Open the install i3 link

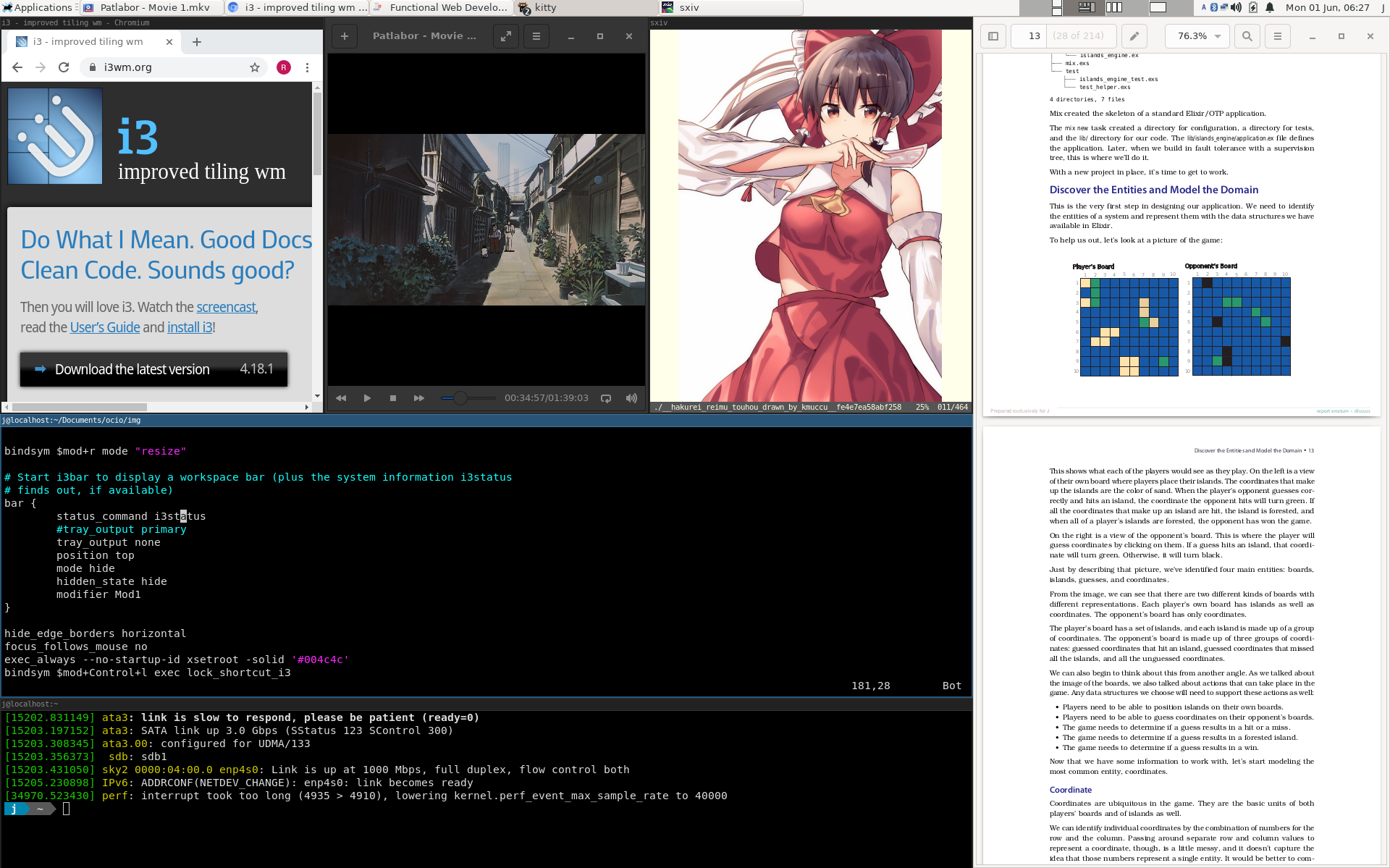tap(190, 327)
